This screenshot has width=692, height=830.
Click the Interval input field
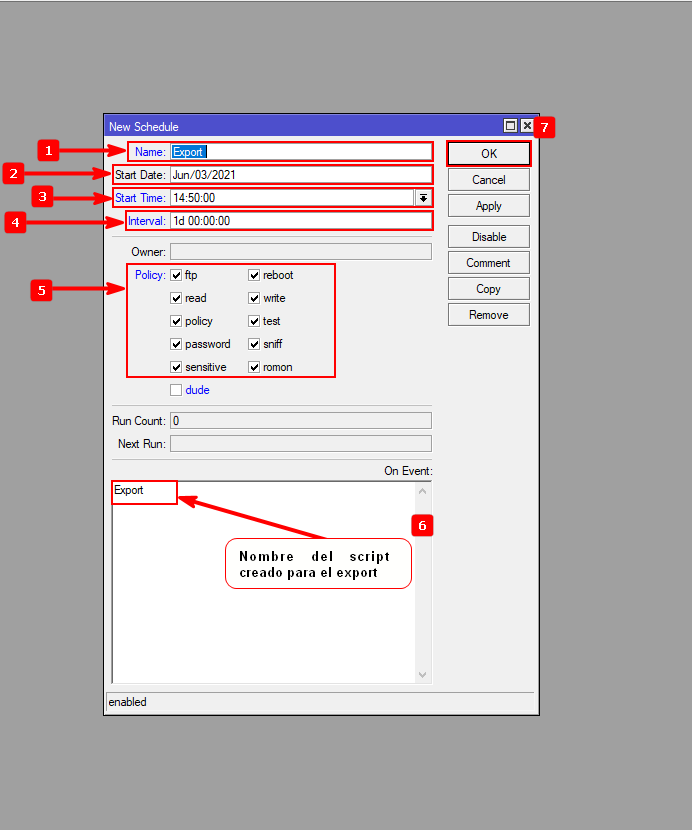coord(300,221)
